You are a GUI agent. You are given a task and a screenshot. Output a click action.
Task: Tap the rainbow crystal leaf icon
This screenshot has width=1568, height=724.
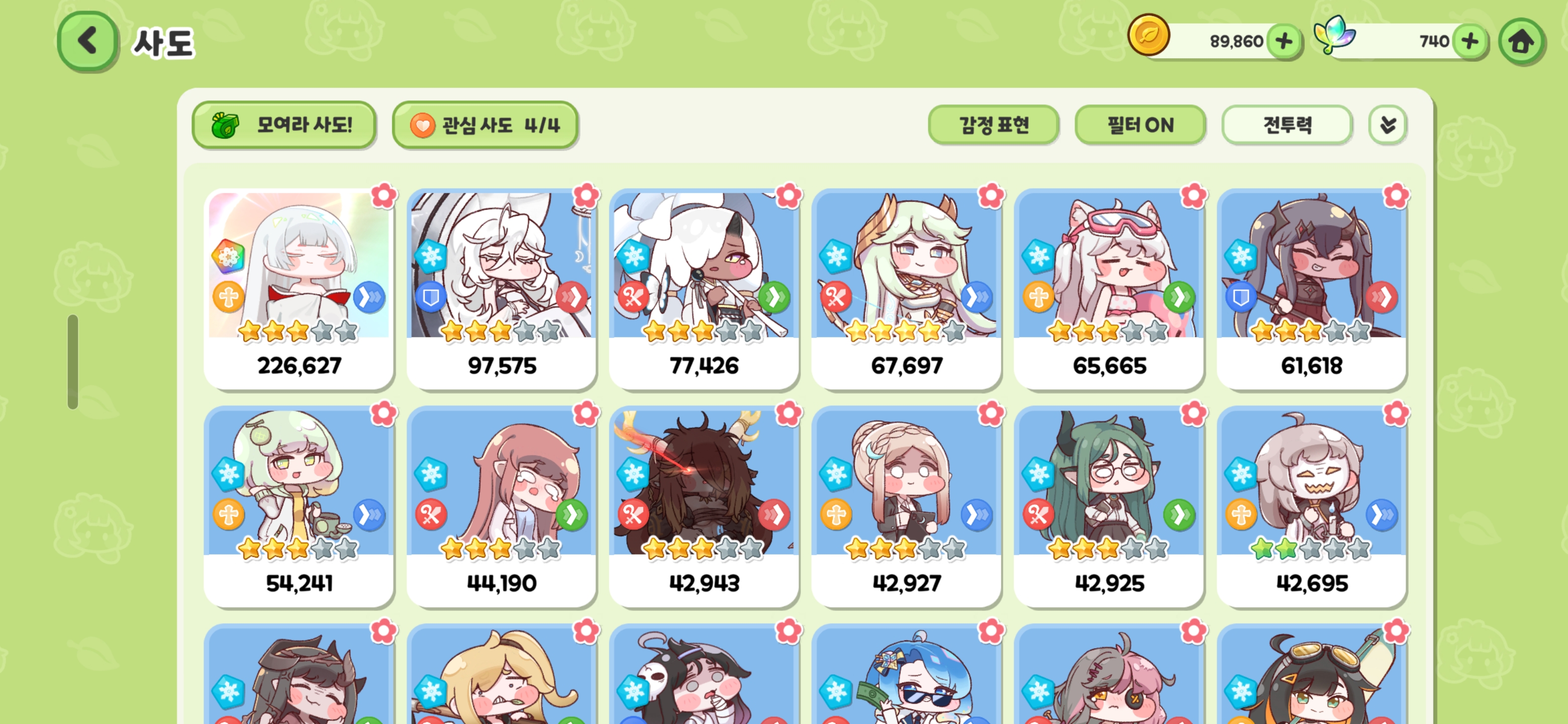click(x=1334, y=35)
